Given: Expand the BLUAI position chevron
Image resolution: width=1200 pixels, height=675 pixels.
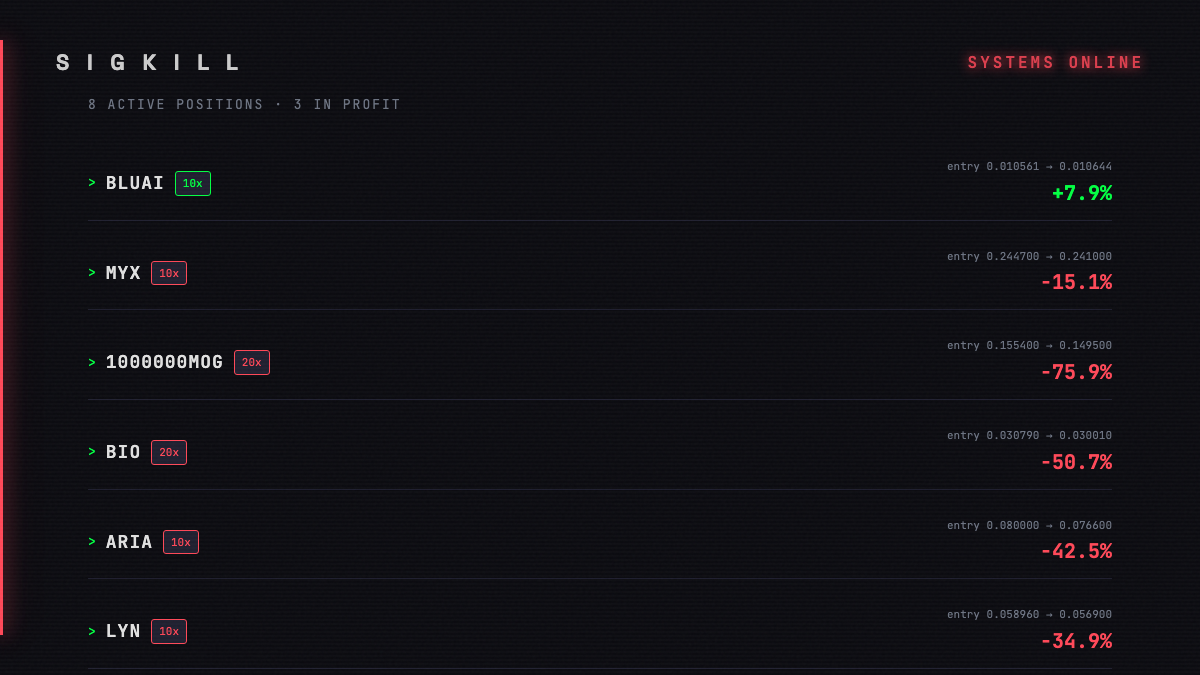Looking at the screenshot, I should pyautogui.click(x=92, y=183).
